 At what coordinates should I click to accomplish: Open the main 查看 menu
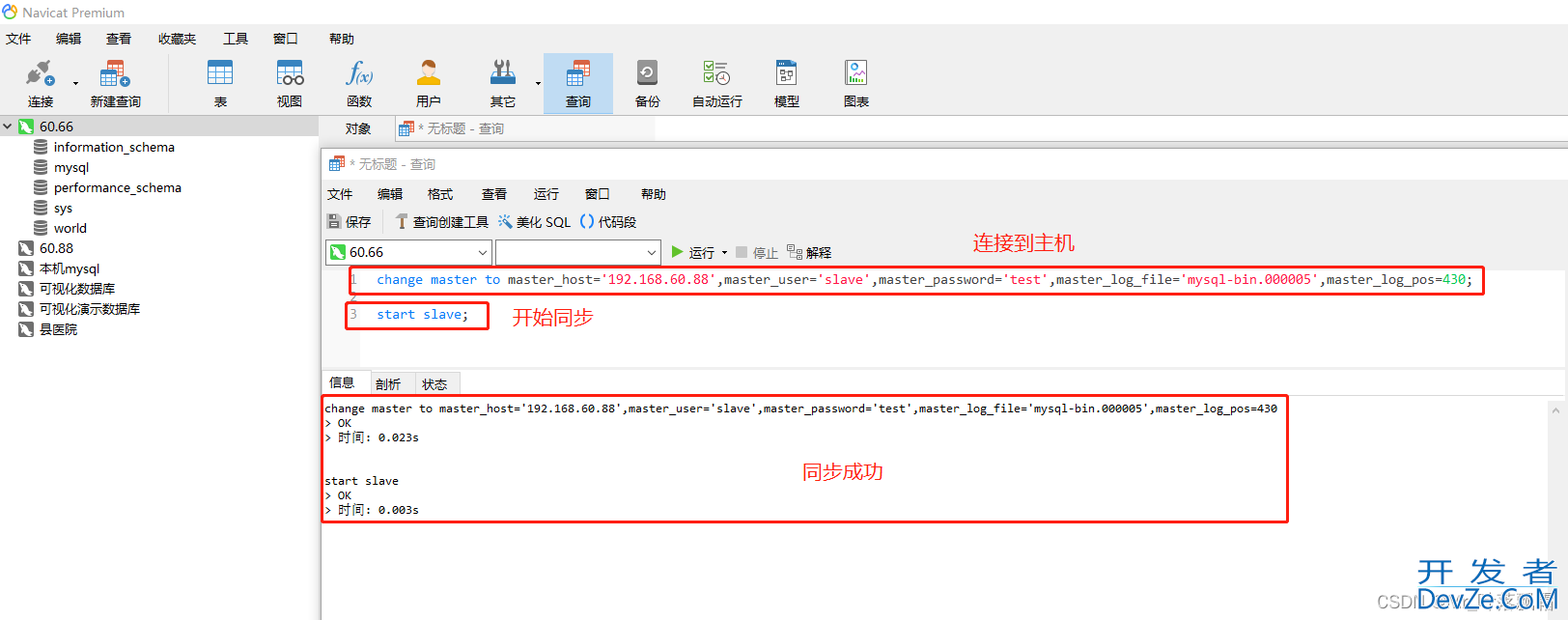pyautogui.click(x=119, y=39)
